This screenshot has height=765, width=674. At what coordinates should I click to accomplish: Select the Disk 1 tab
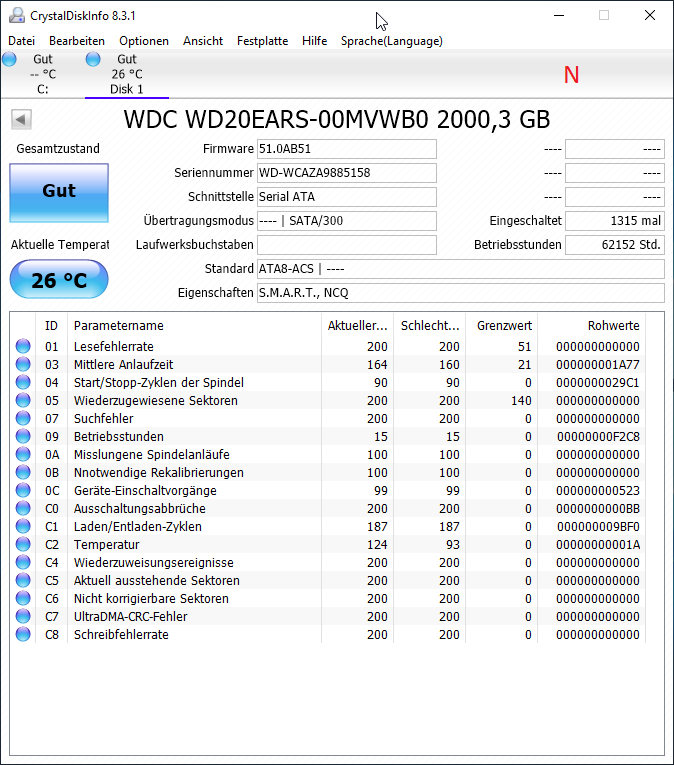tap(127, 74)
